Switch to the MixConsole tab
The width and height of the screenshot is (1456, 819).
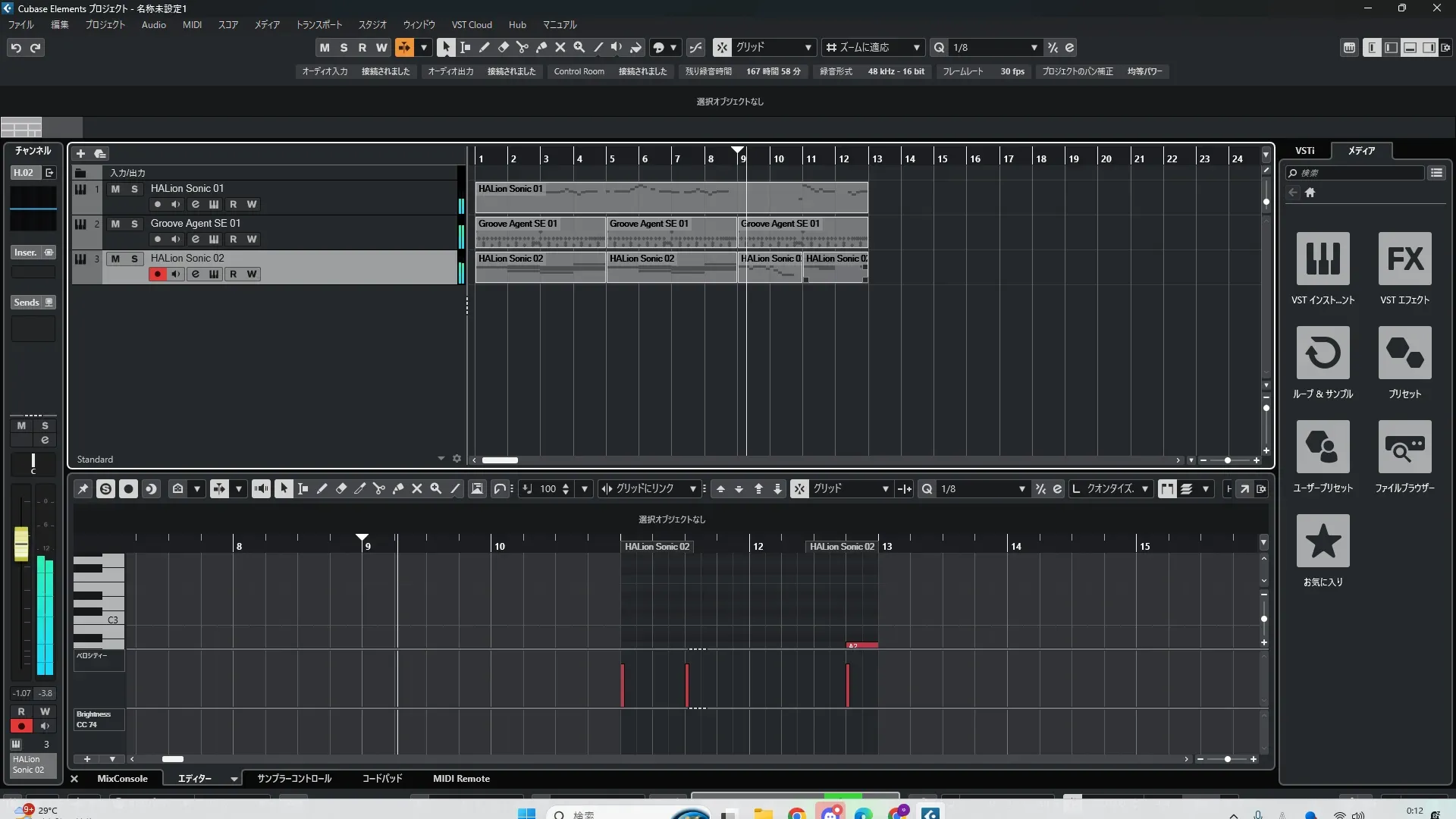122,779
